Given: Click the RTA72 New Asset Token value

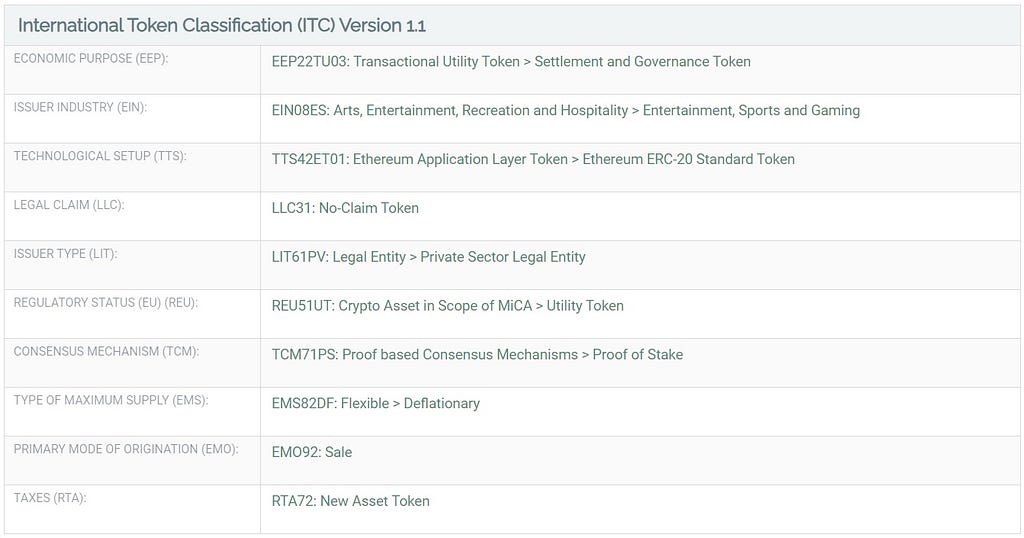Looking at the screenshot, I should coord(351,501).
